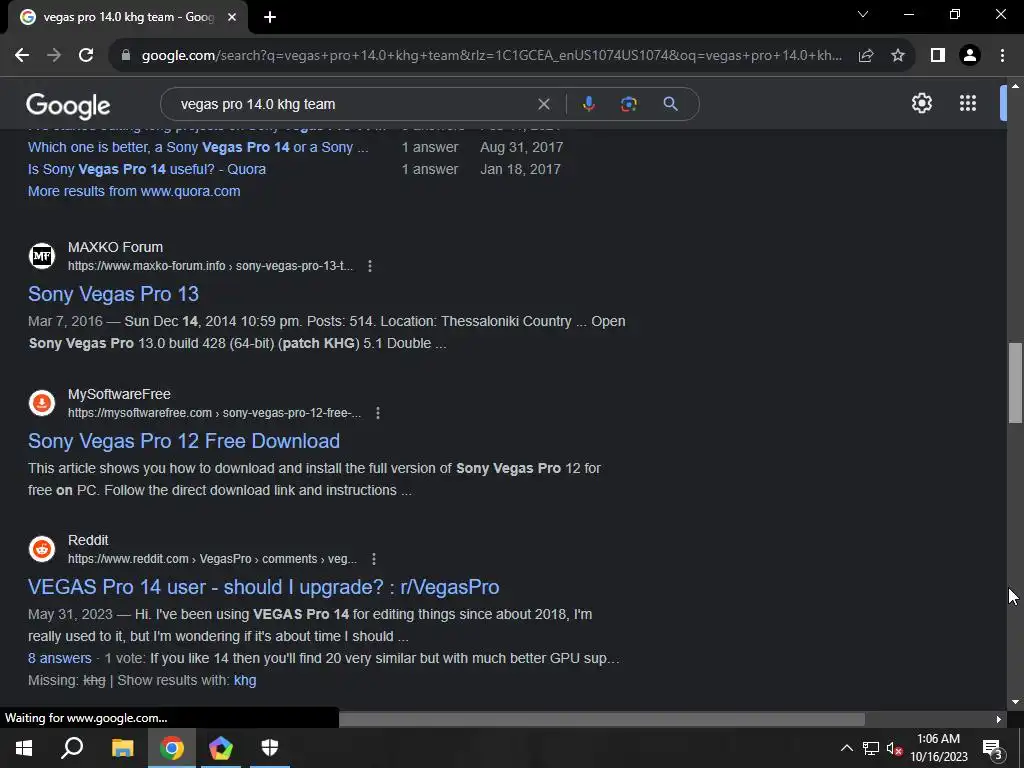Image resolution: width=1024 pixels, height=768 pixels.
Task: Open Sony Vegas Pro 12 Free Download result
Action: 184,441
